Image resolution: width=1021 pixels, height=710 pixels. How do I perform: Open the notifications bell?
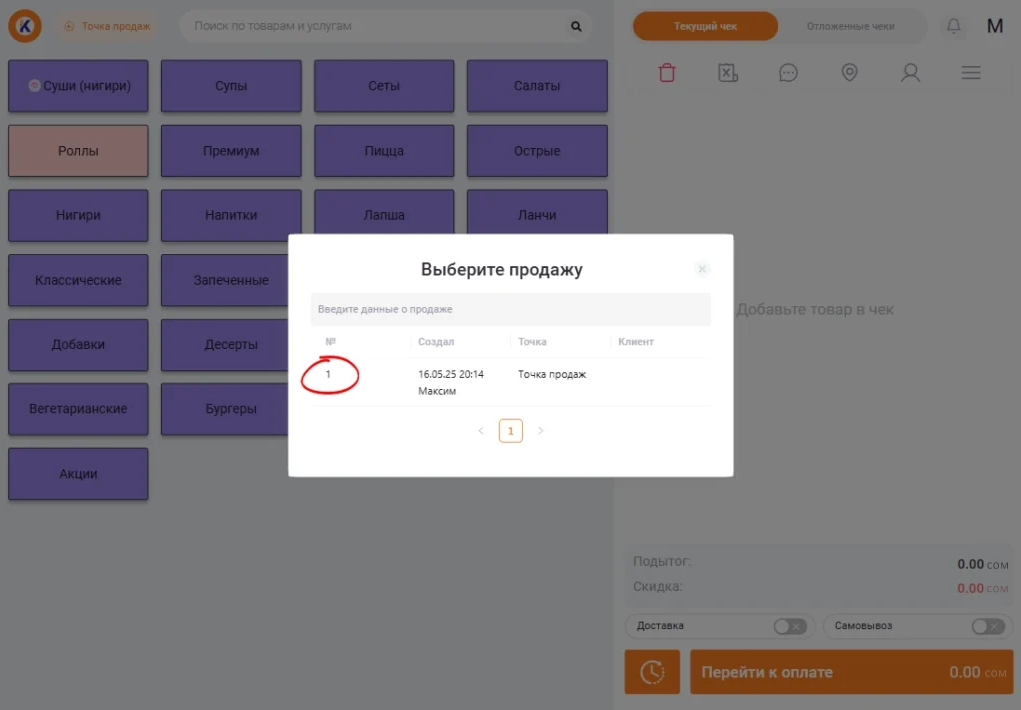pyautogui.click(x=954, y=26)
